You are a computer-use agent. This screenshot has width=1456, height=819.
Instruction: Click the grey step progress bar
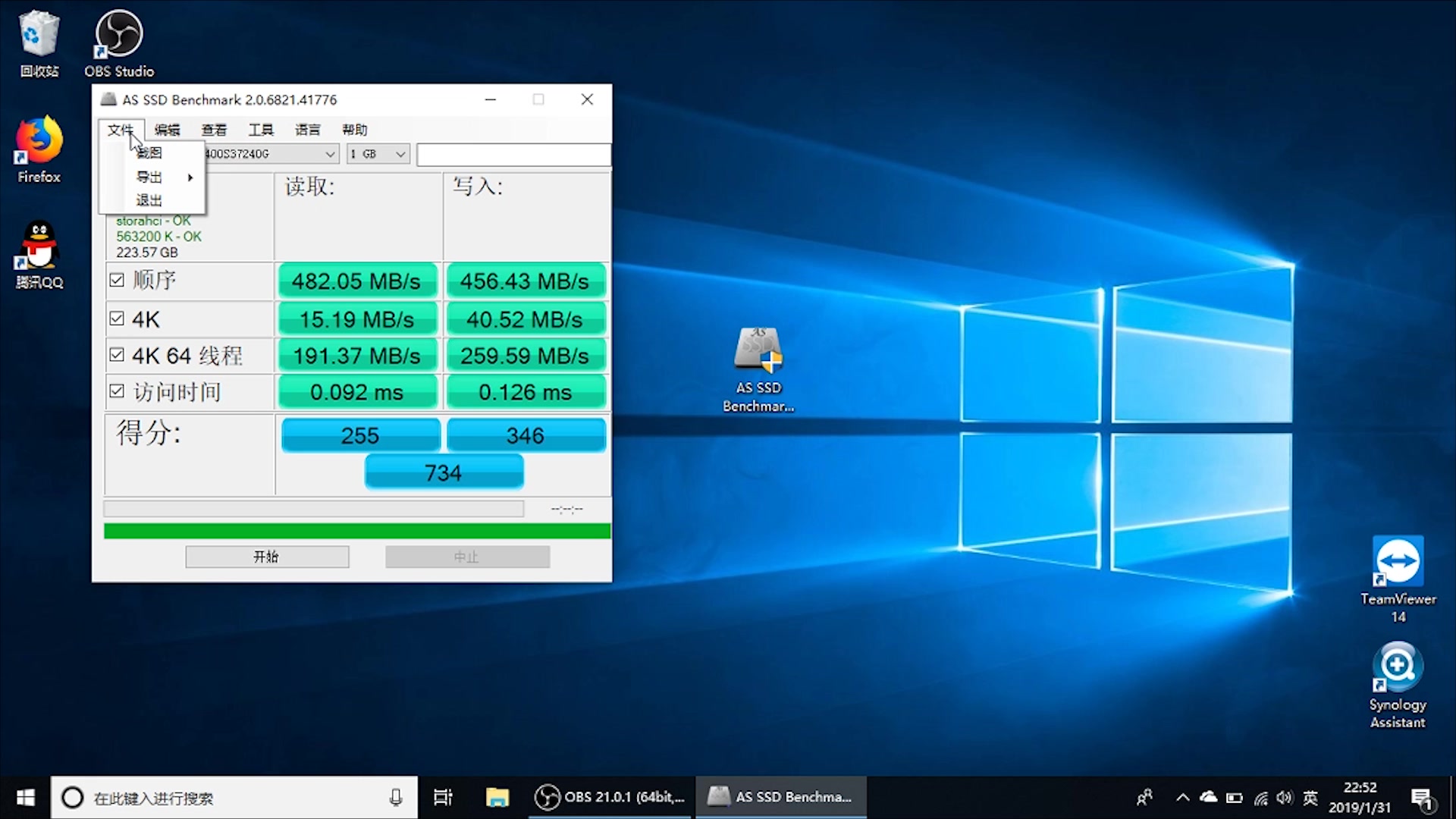(313, 508)
